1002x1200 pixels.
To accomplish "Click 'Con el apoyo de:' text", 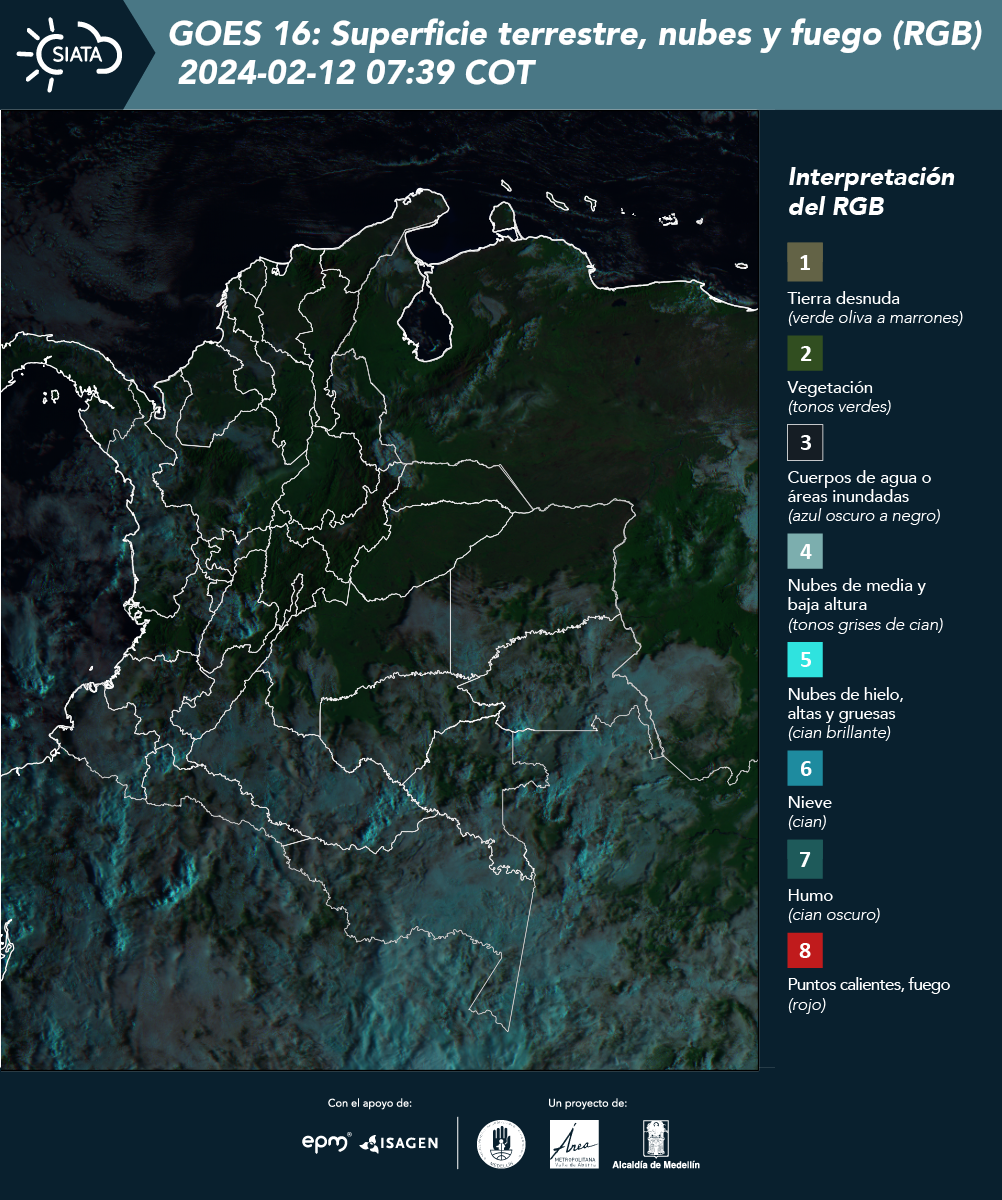I will tap(370, 1103).
